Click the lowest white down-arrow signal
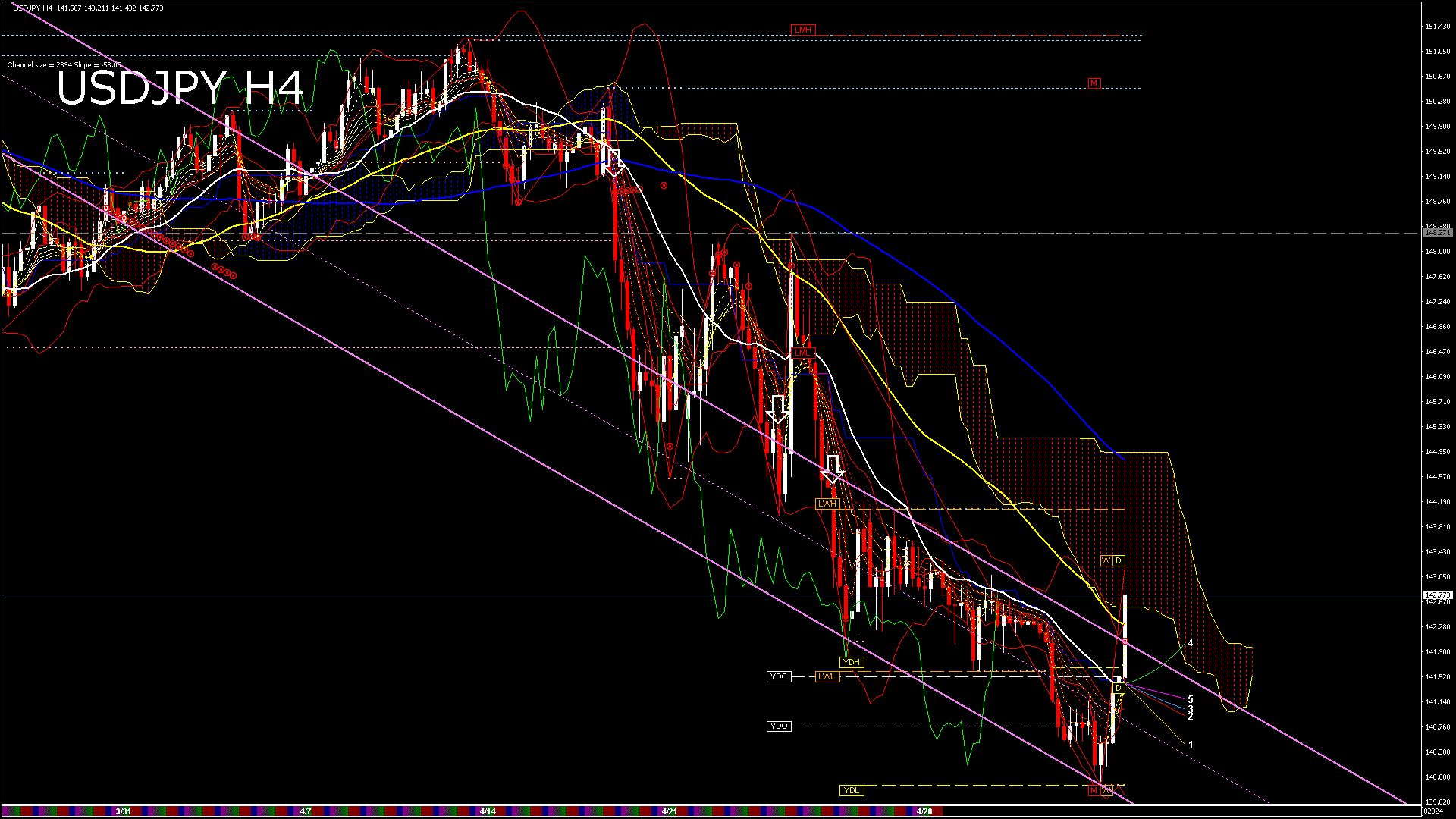Screen dimensions: 1456x819 [x=833, y=469]
